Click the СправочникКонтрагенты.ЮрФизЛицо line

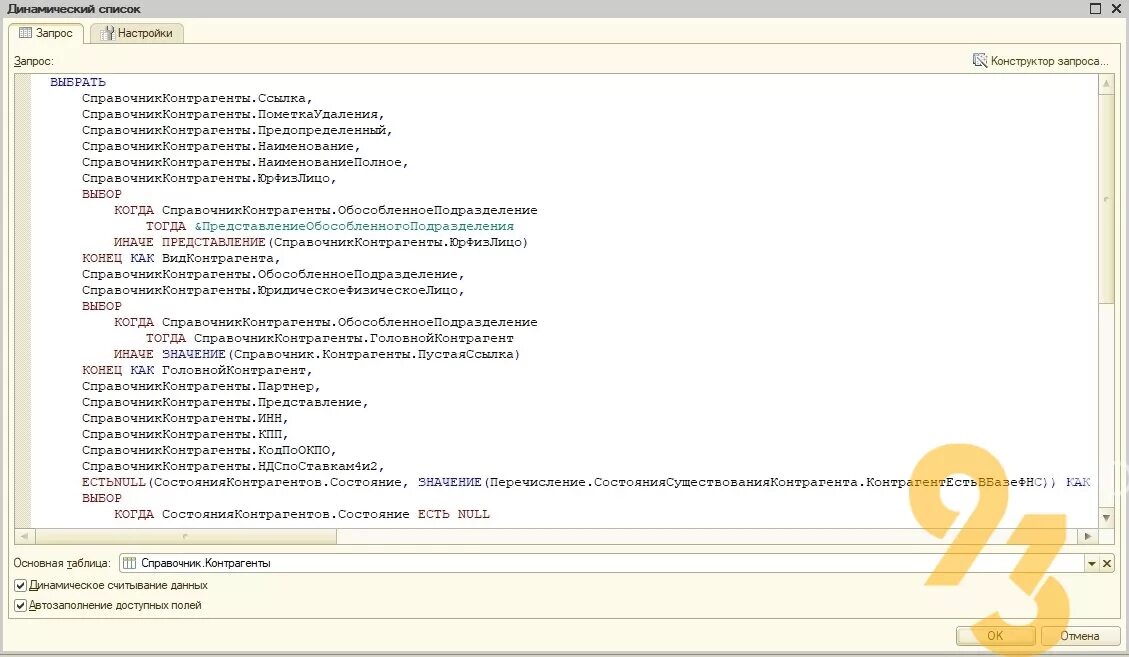coord(209,178)
